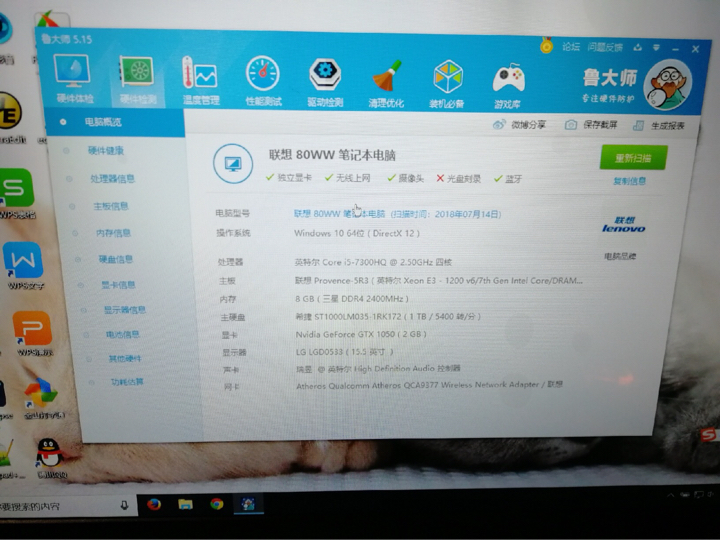Screen dimensions: 720x540
Task: Click the Core i5-7300HQ processor text
Action: point(373,262)
